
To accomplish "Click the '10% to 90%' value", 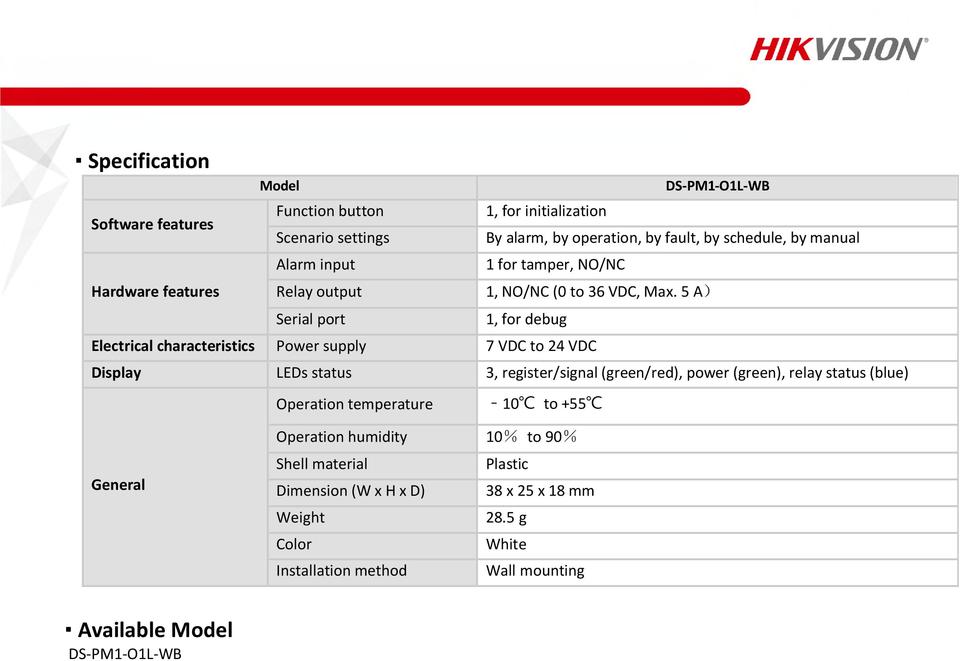I will coord(531,437).
